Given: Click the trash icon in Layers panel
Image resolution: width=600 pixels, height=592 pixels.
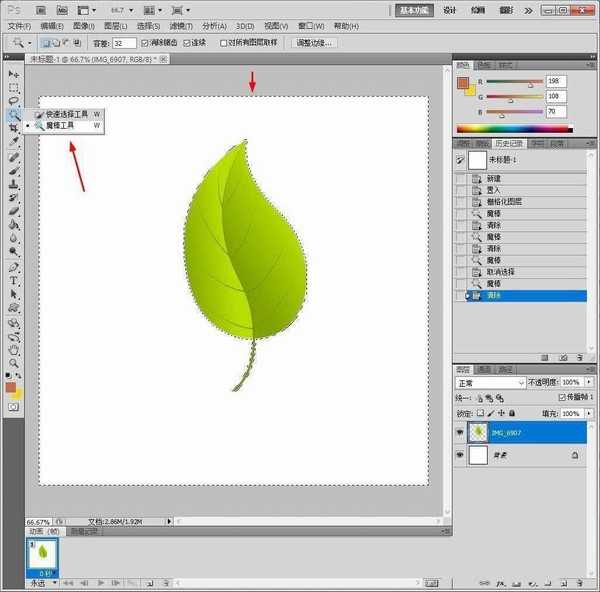Looking at the screenshot, I should (580, 581).
